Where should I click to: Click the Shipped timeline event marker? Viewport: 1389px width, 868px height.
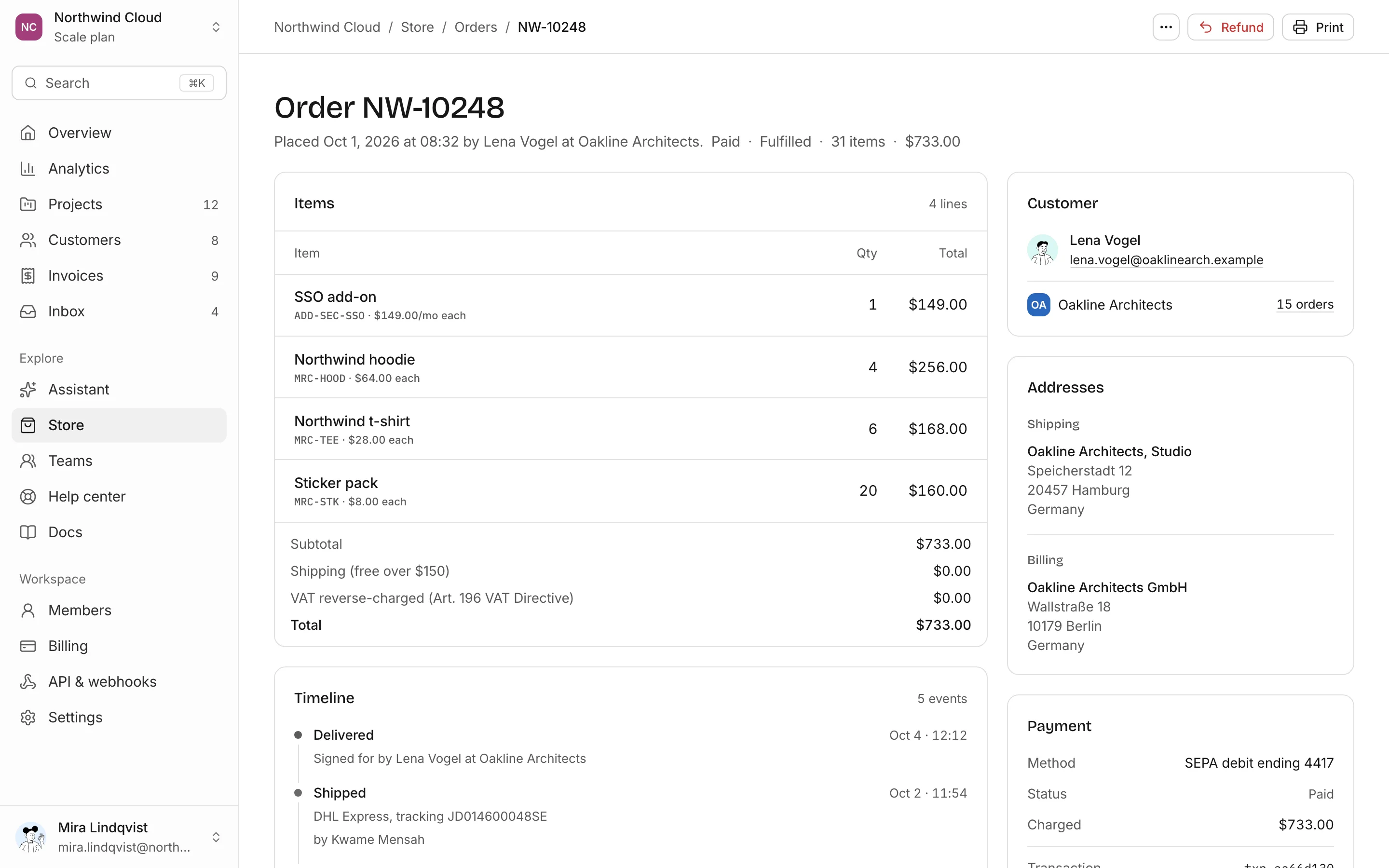point(298,793)
